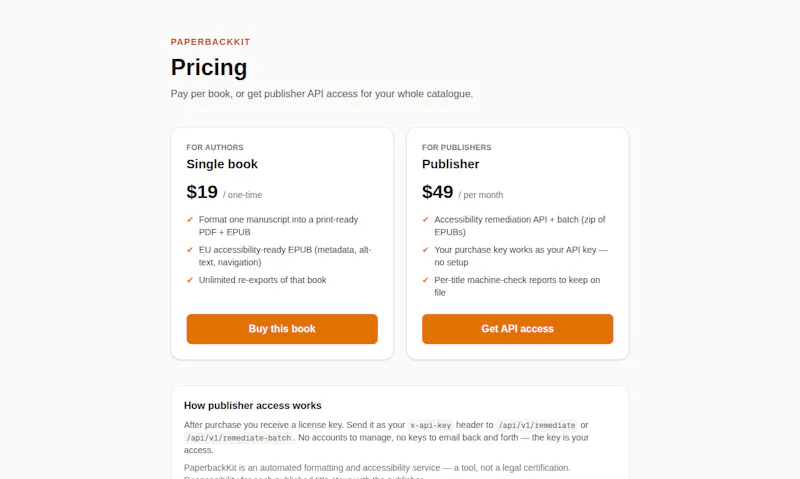
Task: Click checkmark next to EU accessibility-ready EPUB
Action: click(190, 250)
